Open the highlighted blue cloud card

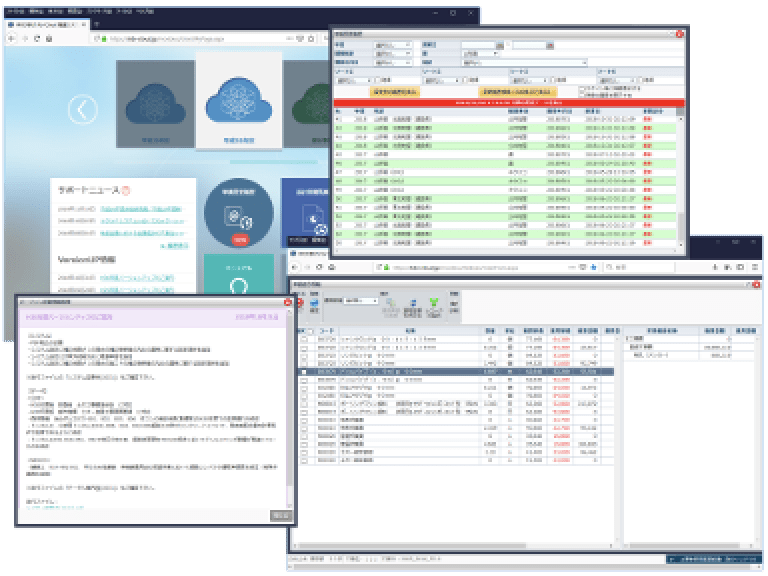[239, 100]
